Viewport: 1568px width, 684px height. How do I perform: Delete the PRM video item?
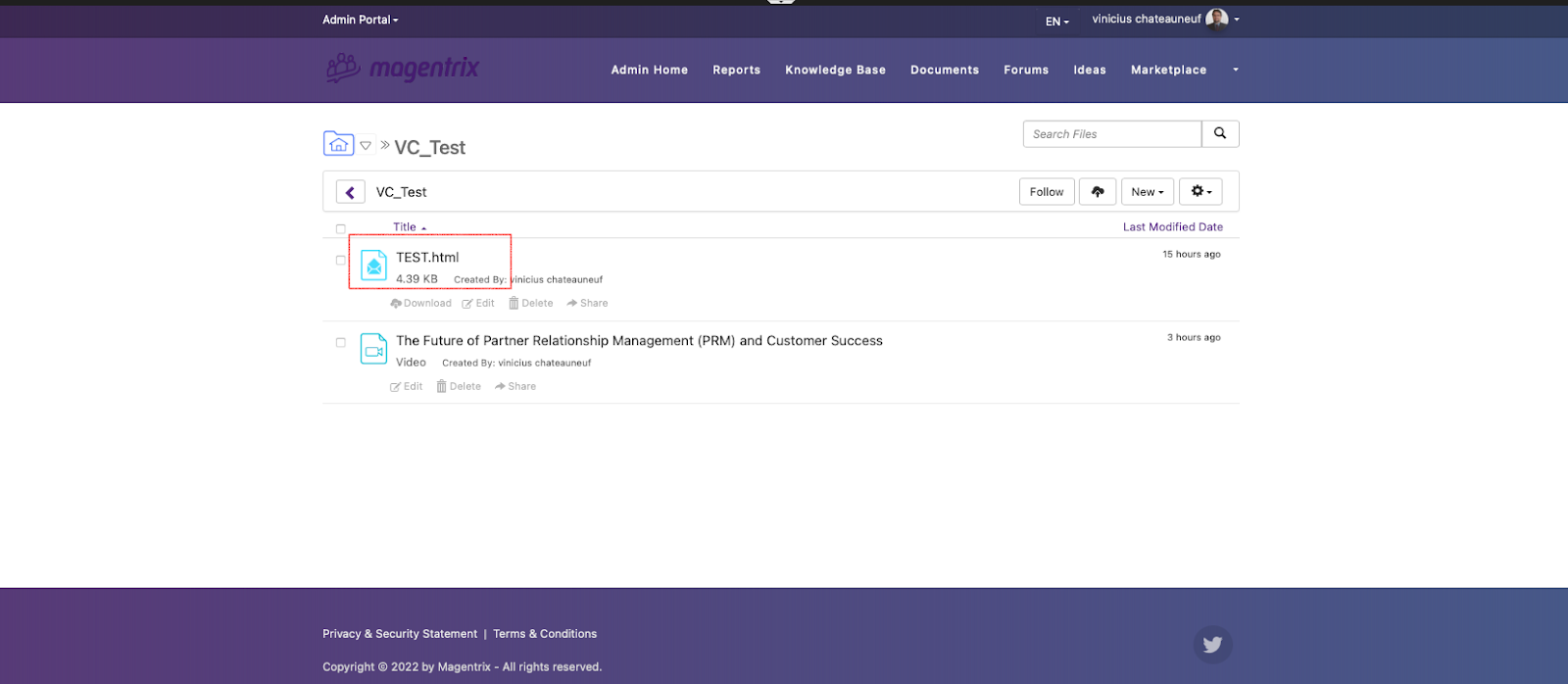(x=459, y=386)
